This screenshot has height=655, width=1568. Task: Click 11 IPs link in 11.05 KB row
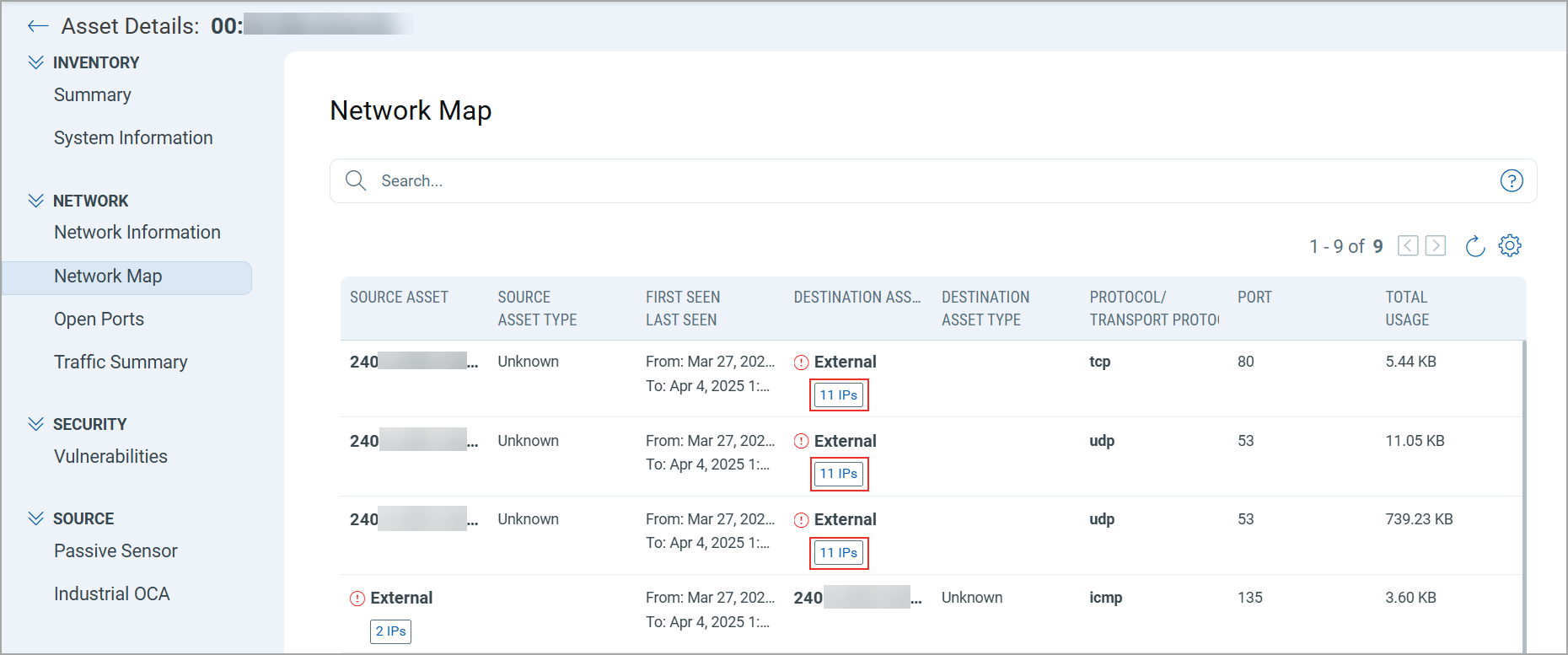pos(839,474)
